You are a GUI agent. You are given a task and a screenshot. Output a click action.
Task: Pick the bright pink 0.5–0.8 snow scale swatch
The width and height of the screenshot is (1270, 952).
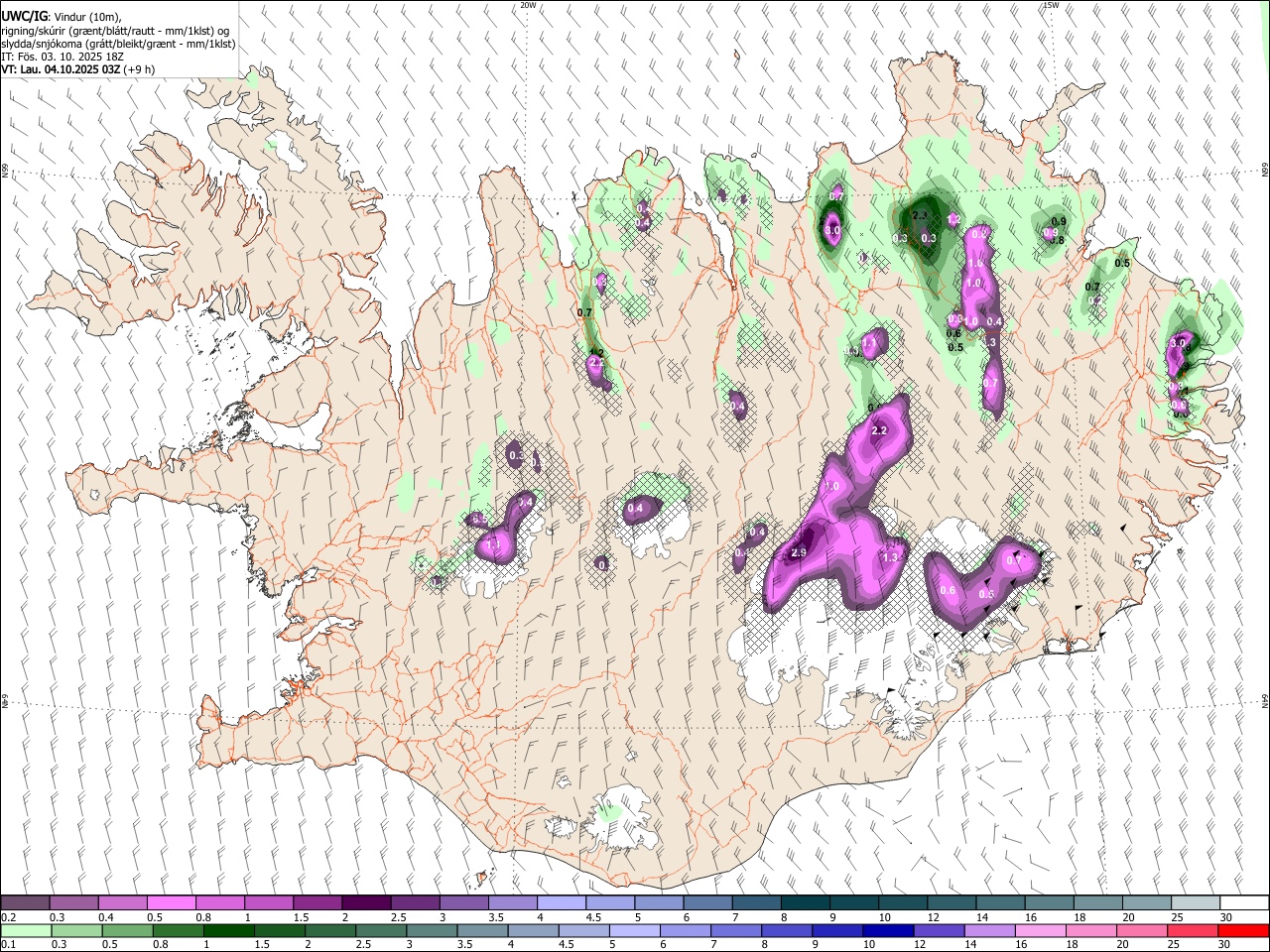pyautogui.click(x=171, y=902)
